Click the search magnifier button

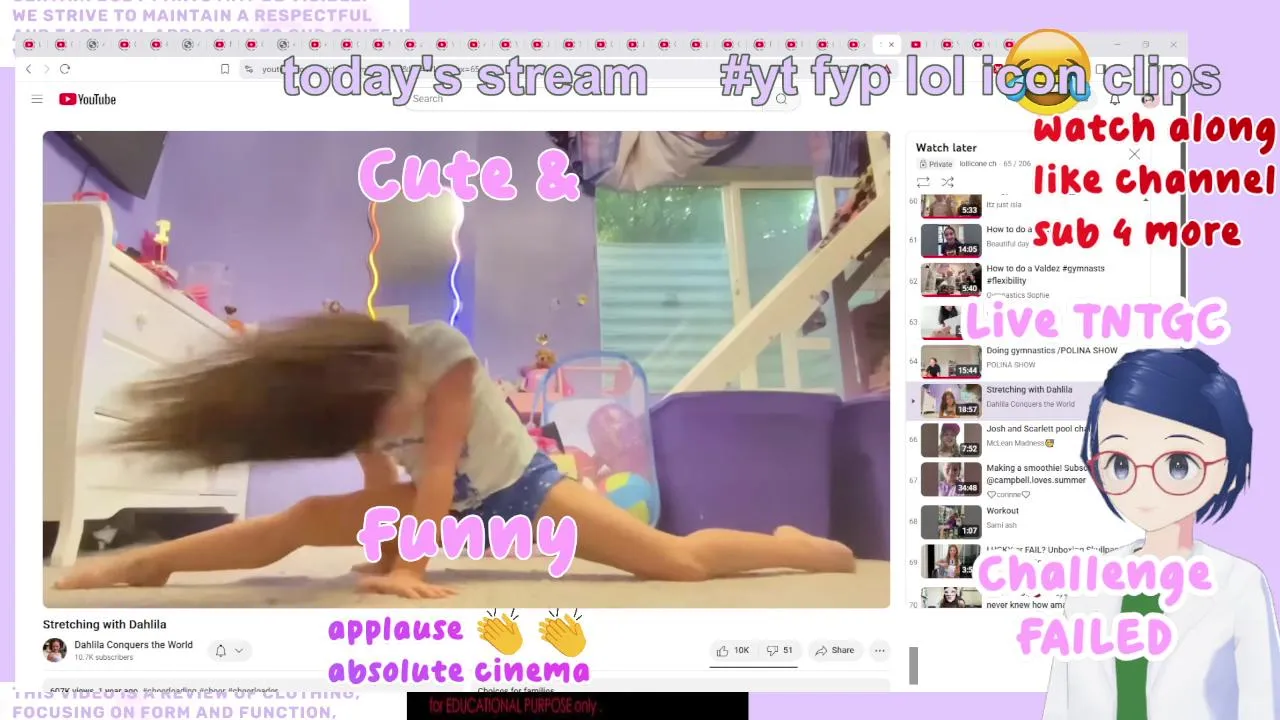tap(781, 99)
